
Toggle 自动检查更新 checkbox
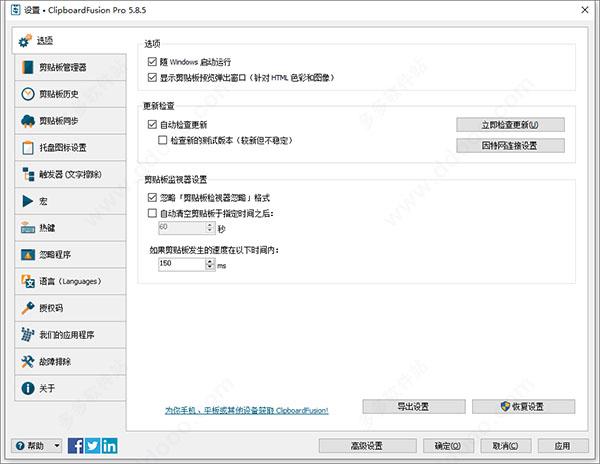(152, 124)
